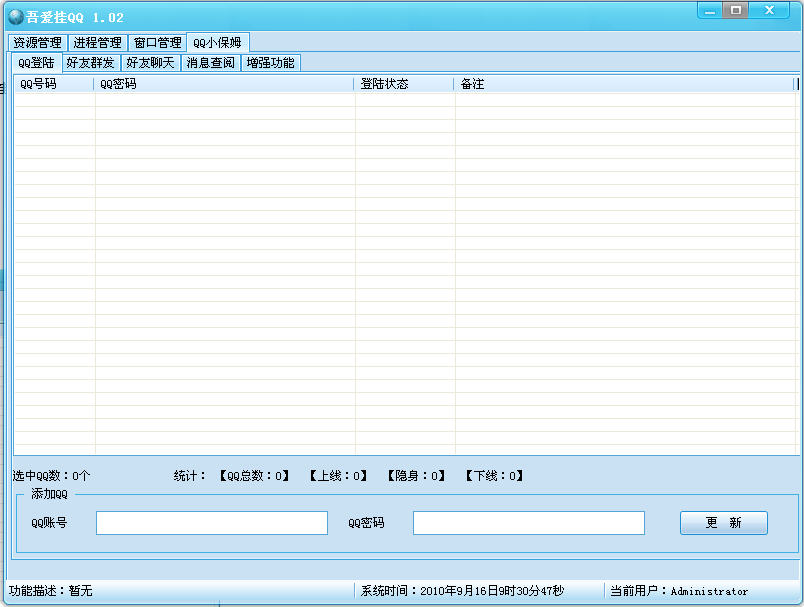The height and width of the screenshot is (607, 804).
Task: Open the 好友聊天 sub-tab
Action: tap(150, 63)
